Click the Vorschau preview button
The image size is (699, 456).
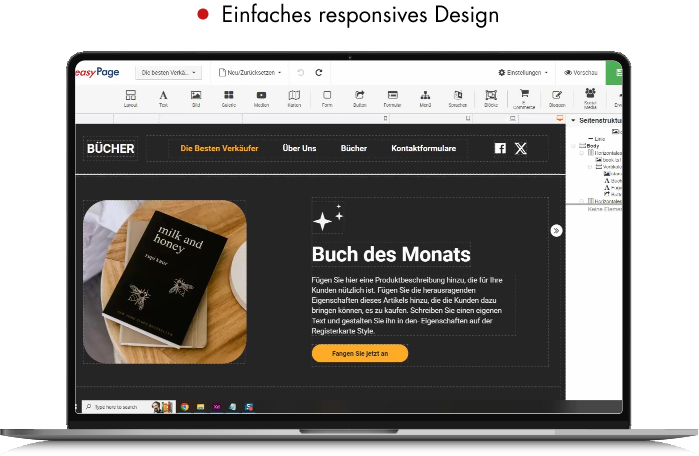coord(581,72)
